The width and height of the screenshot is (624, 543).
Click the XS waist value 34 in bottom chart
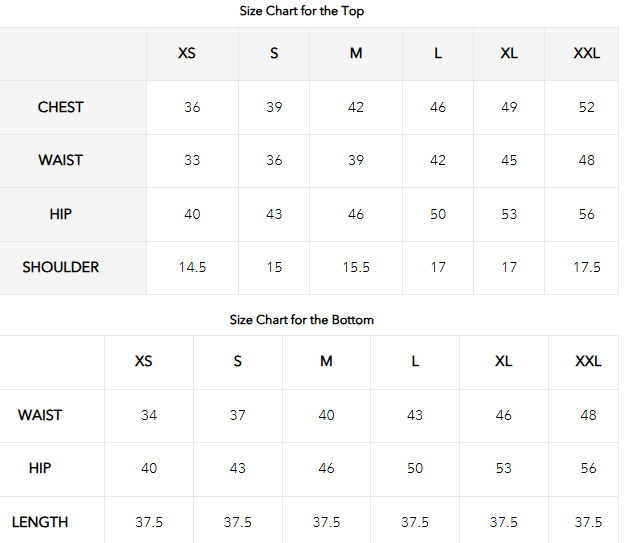point(149,415)
